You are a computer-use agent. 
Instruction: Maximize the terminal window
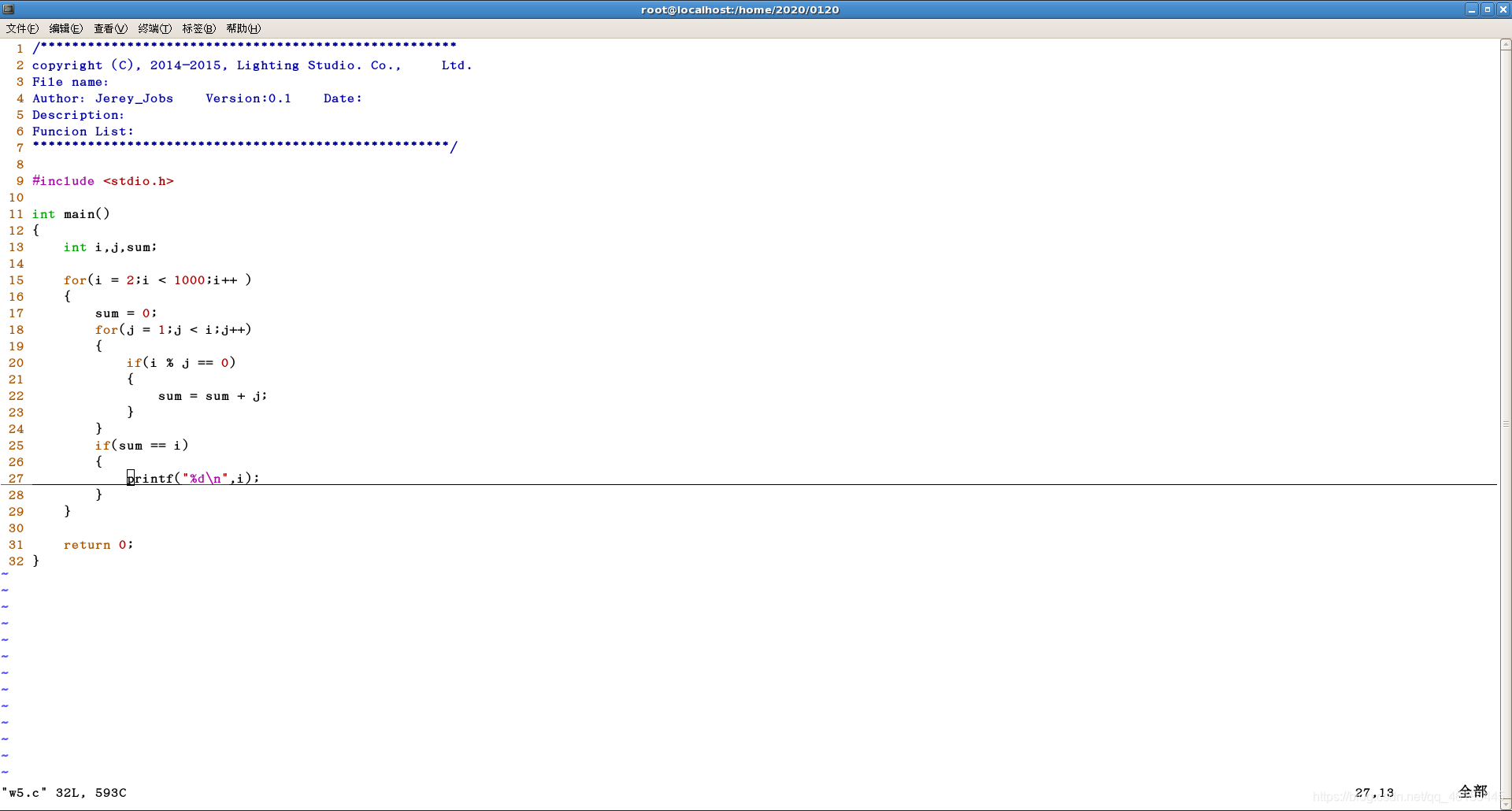point(1488,9)
